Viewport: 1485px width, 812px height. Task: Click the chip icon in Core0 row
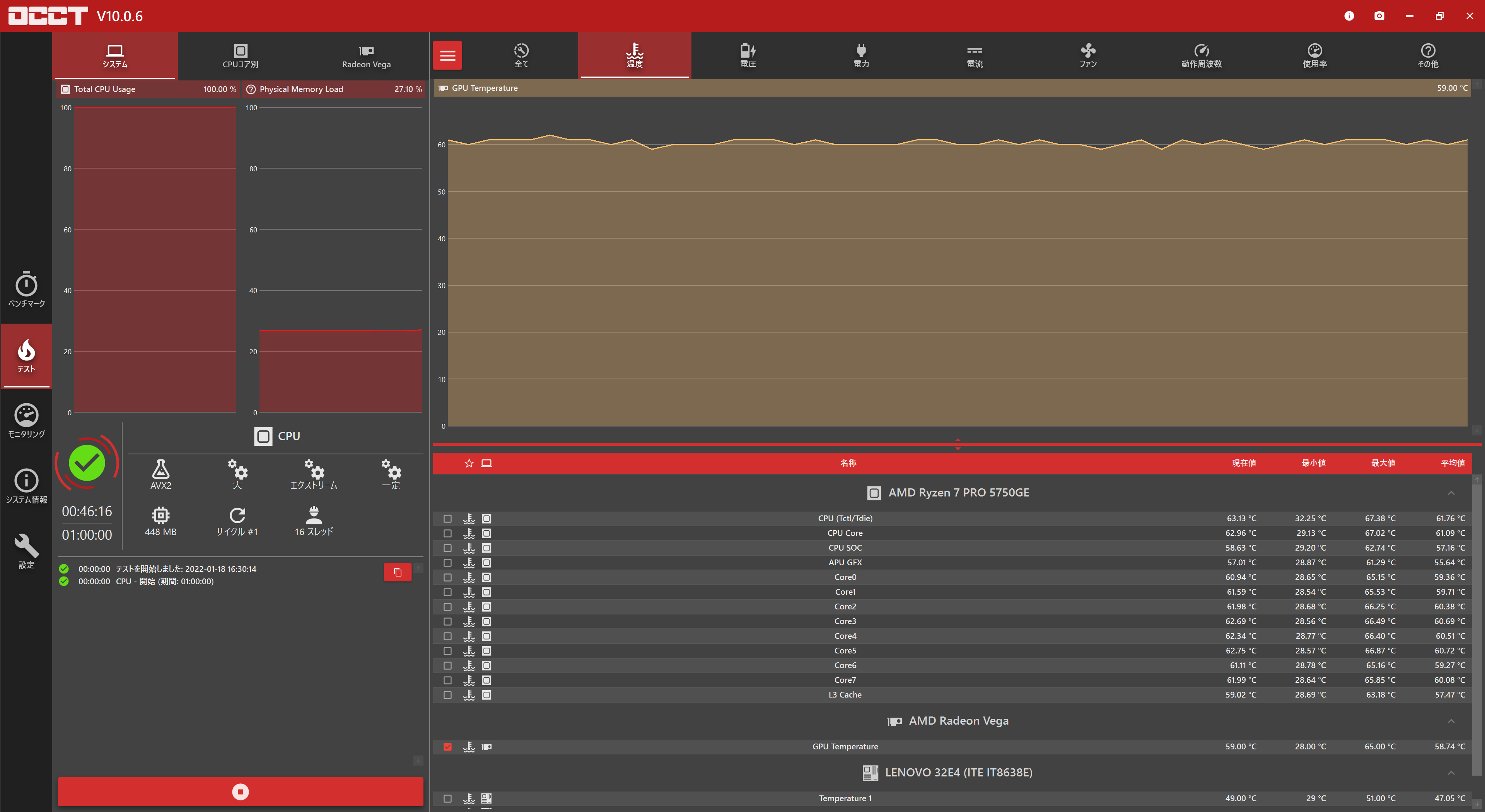coord(486,577)
